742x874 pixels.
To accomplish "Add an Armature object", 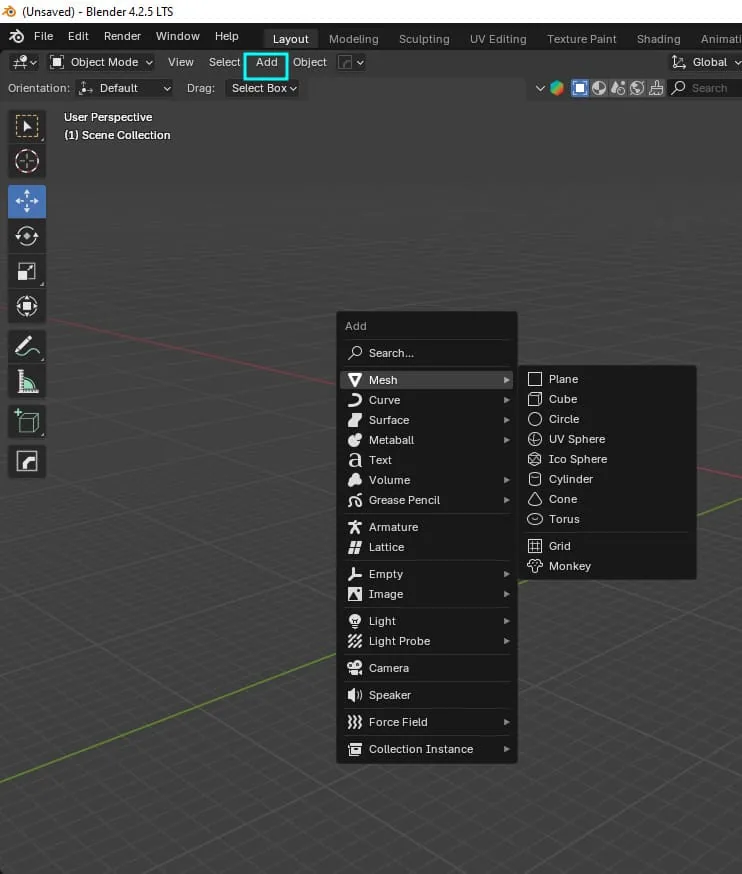I will click(x=426, y=527).
